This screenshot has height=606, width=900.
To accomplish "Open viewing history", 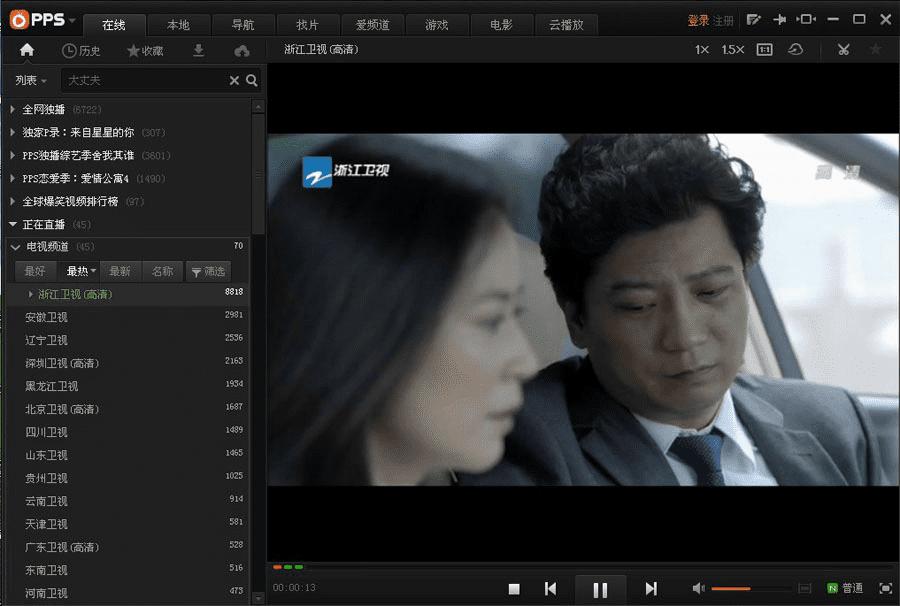I will [x=81, y=51].
